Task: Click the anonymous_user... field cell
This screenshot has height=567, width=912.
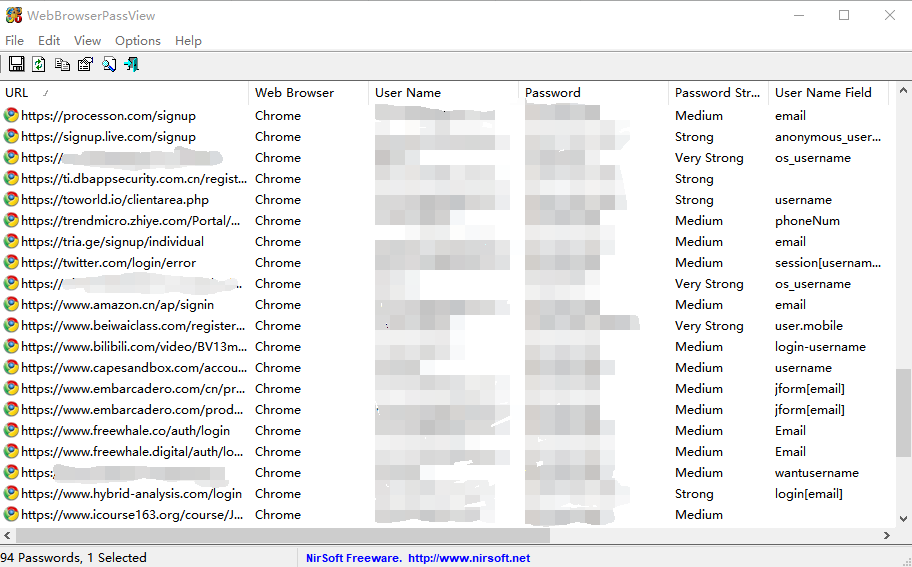Action: click(828, 137)
